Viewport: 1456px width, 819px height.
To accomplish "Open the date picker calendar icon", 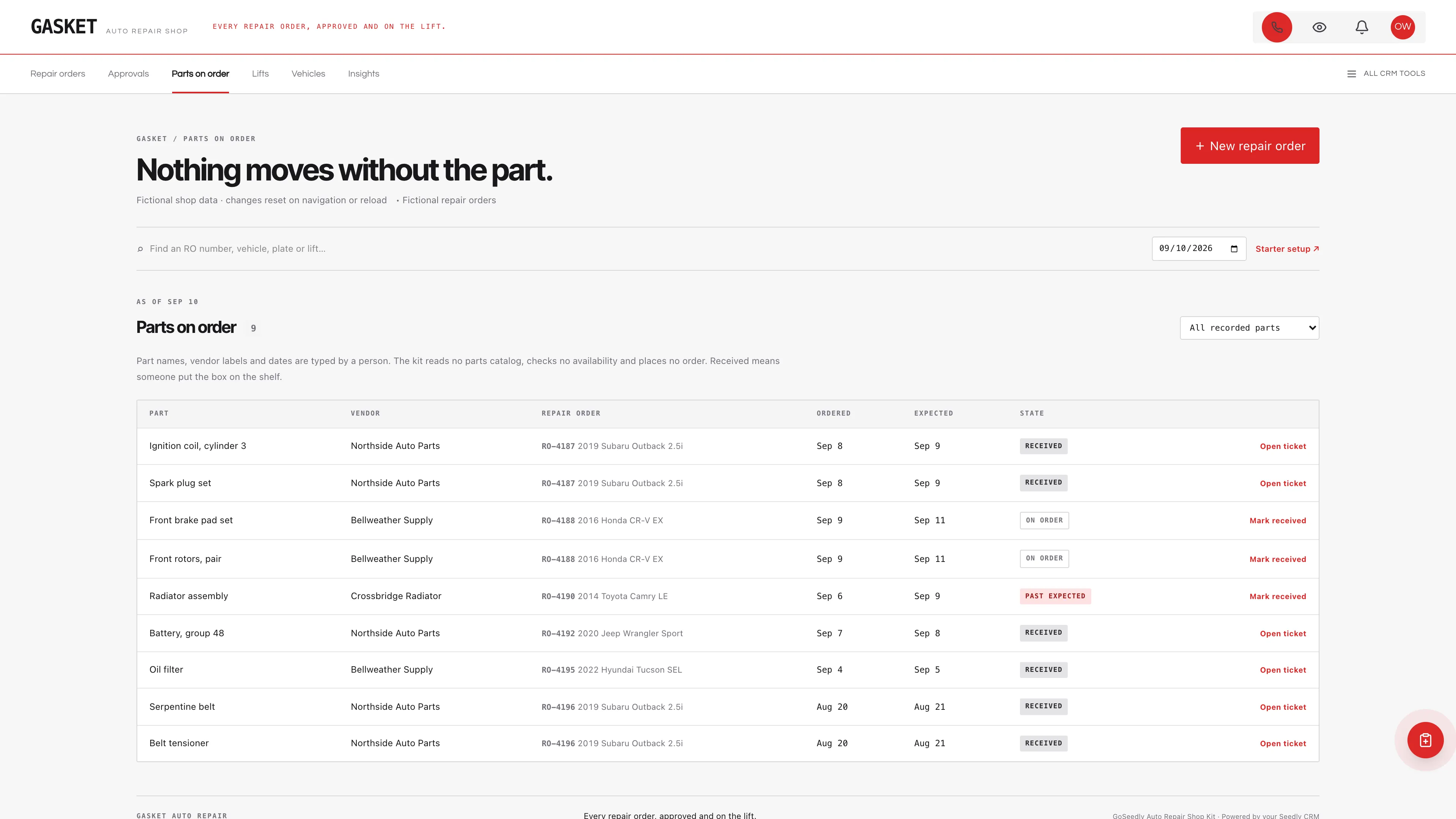I will click(1234, 249).
